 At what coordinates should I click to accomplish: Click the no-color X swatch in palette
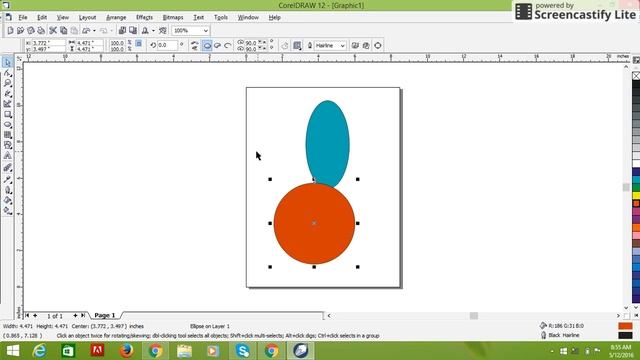[x=636, y=76]
